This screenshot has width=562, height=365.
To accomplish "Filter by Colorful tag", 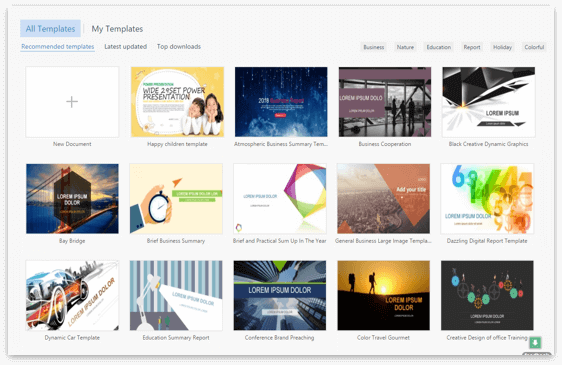I will point(534,47).
